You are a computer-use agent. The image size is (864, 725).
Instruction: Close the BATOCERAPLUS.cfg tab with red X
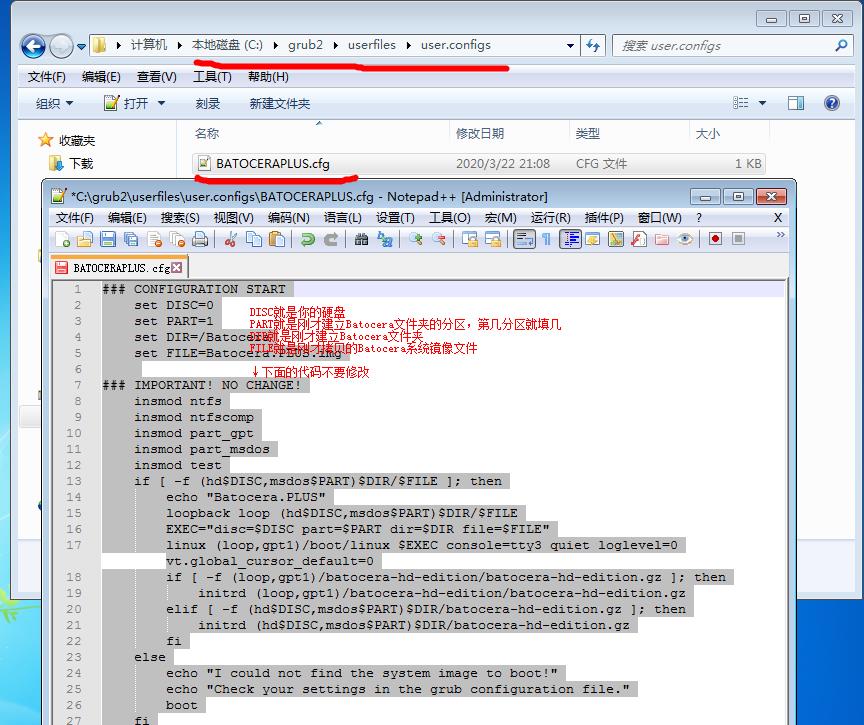pyautogui.click(x=176, y=267)
